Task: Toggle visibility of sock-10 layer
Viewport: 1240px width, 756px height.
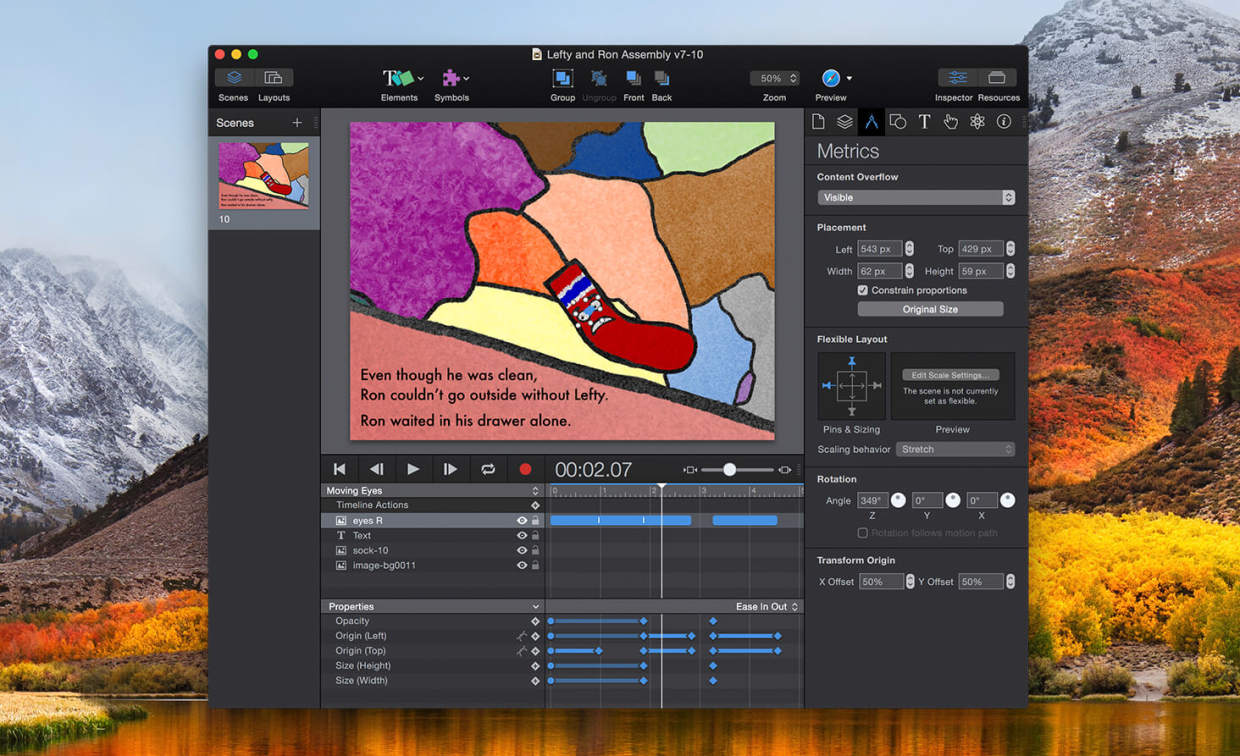Action: pyautogui.click(x=521, y=551)
